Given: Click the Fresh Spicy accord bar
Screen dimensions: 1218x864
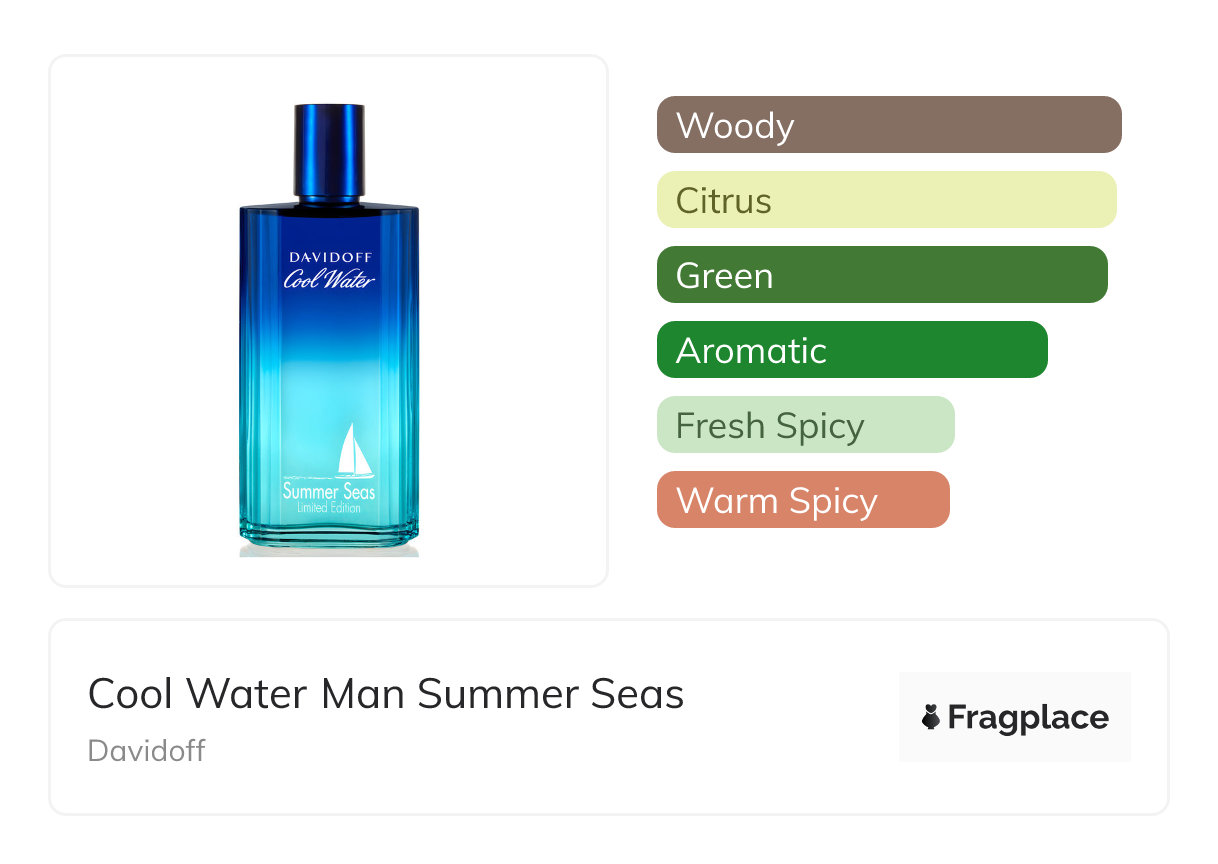Looking at the screenshot, I should [x=805, y=425].
